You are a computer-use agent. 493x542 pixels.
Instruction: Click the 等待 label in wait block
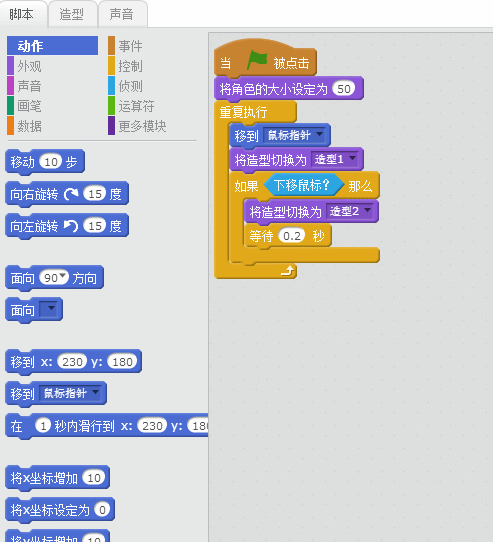pos(261,236)
